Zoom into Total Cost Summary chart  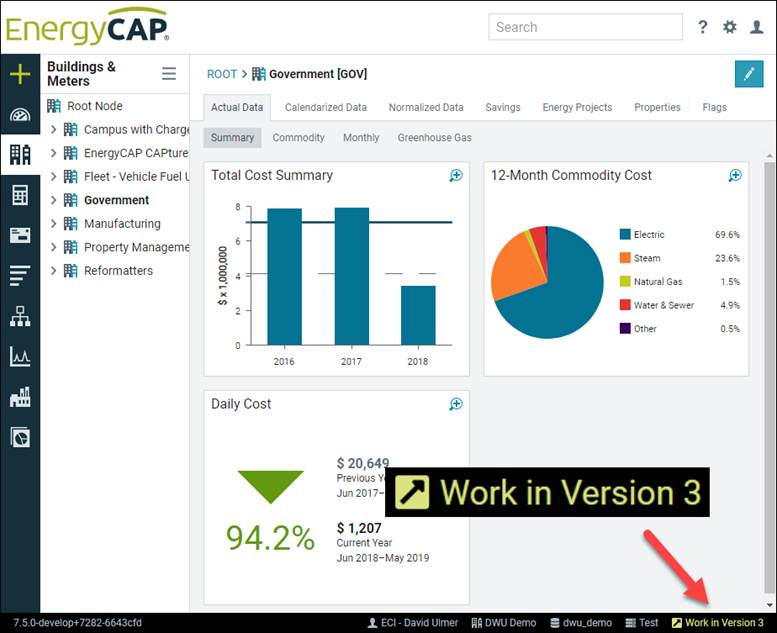(456, 176)
